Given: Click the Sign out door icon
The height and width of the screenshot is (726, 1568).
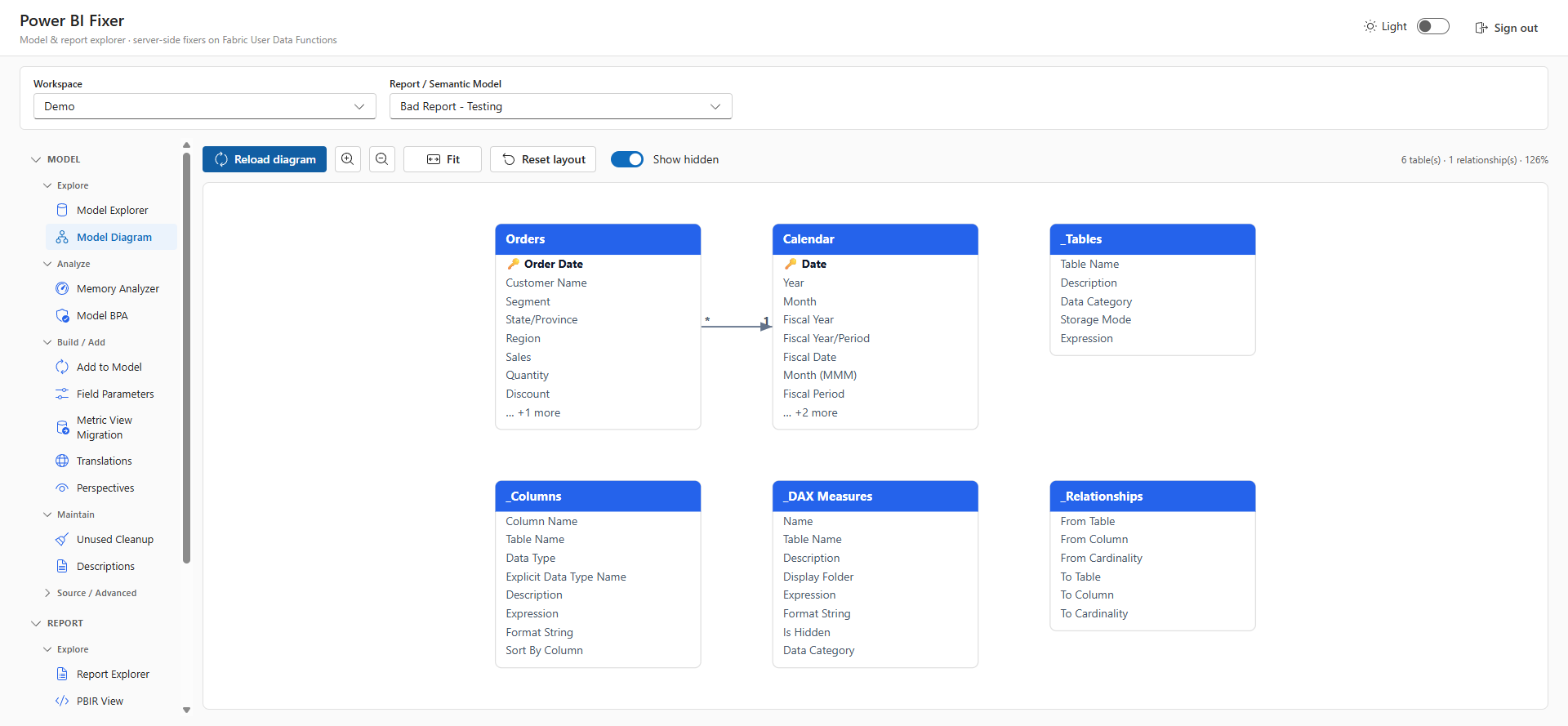Looking at the screenshot, I should click(x=1481, y=28).
